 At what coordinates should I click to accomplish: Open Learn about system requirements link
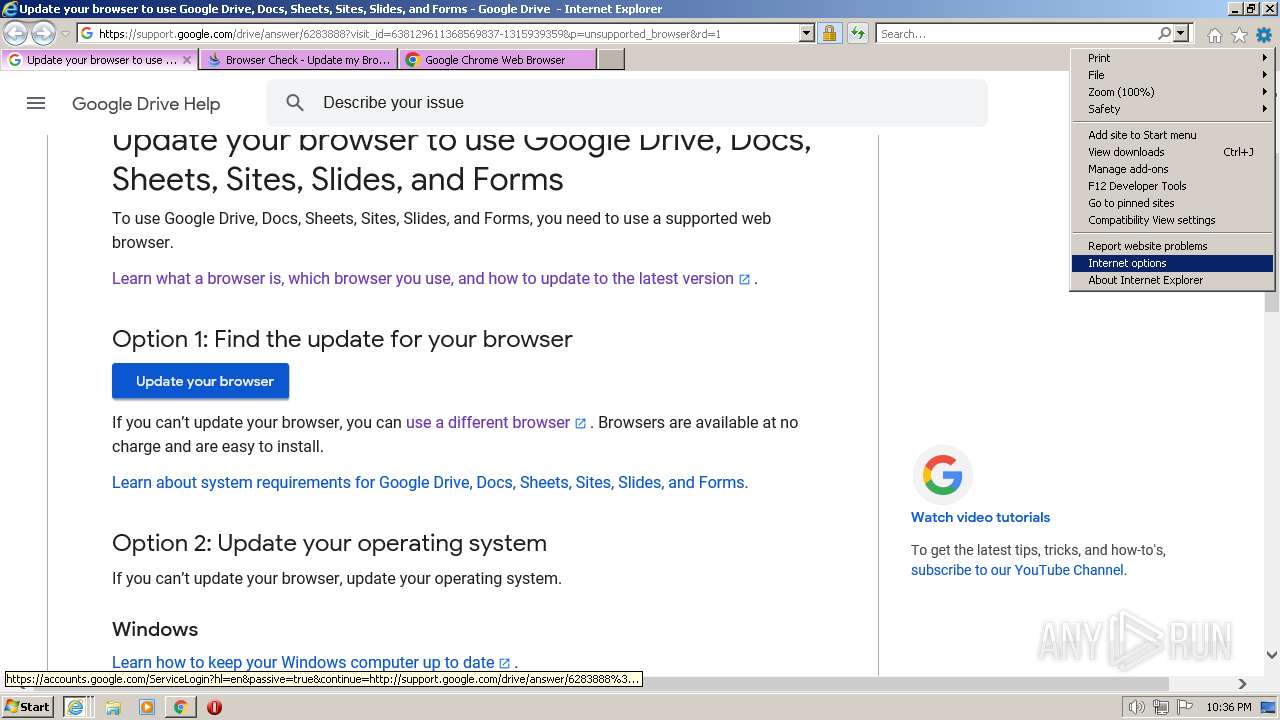(x=430, y=483)
